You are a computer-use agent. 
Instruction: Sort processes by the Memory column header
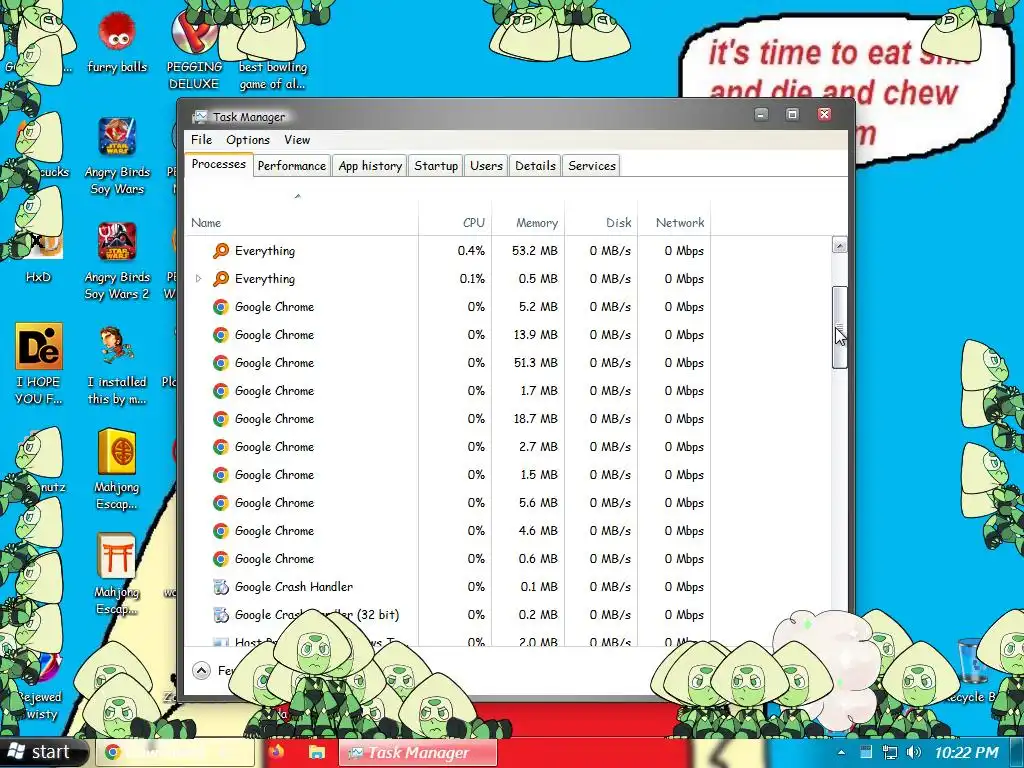[528, 223]
